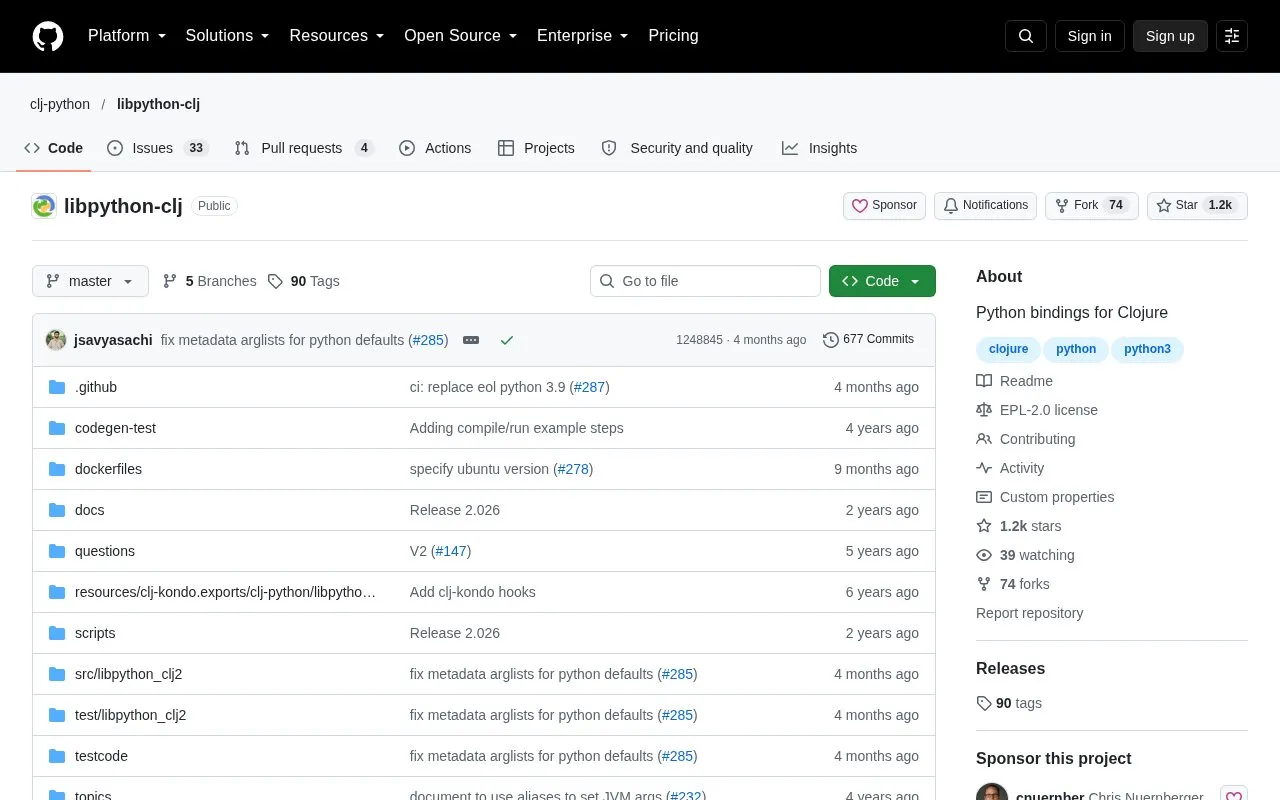Image resolution: width=1280 pixels, height=800 pixels.
Task: View the 677 Commits history
Action: (x=868, y=340)
